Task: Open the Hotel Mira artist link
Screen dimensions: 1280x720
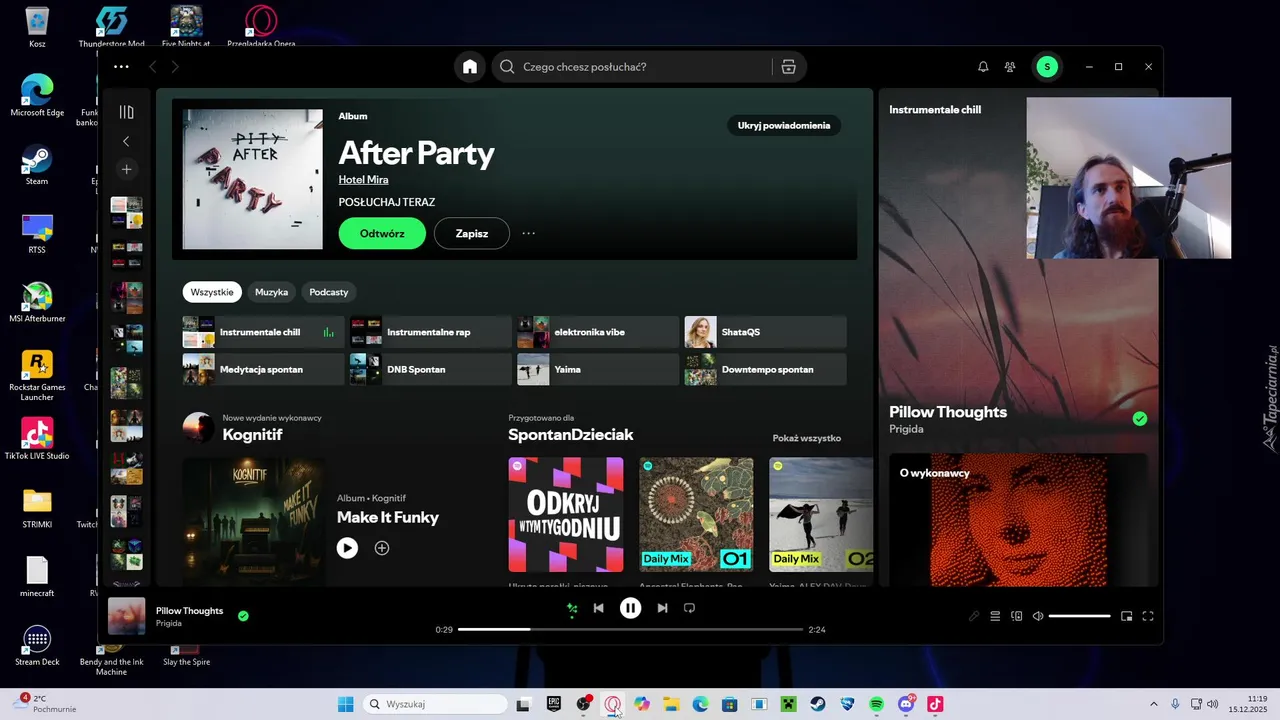Action: pyautogui.click(x=364, y=179)
